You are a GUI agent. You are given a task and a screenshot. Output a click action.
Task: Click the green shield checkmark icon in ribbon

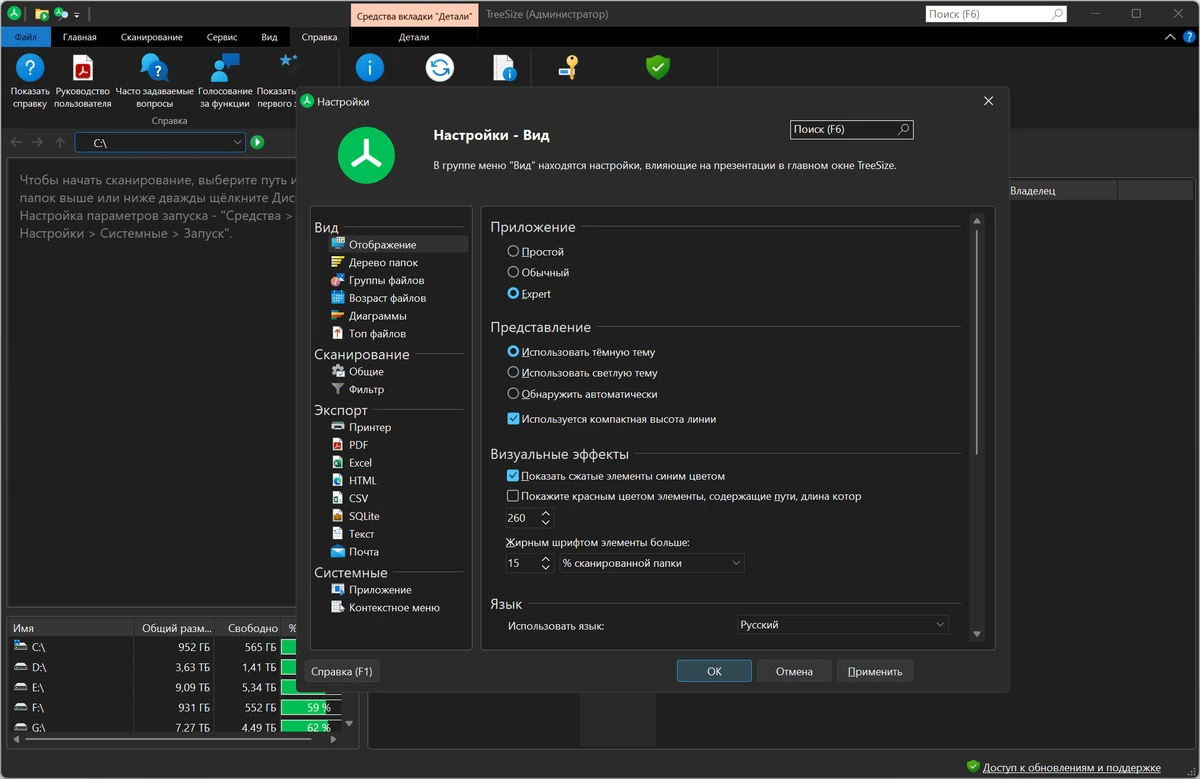tap(657, 68)
